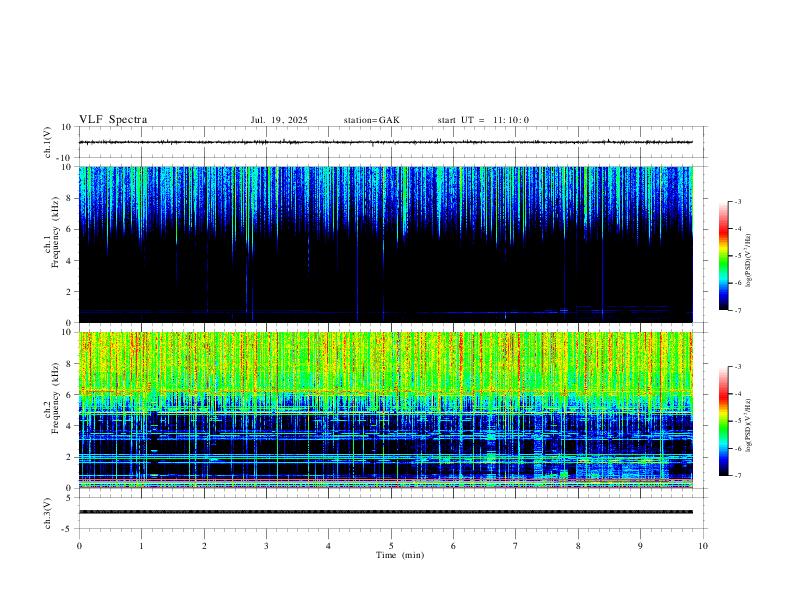Click ch.1 'Frequency (kHz)' axis label
Screen dimensions: 792x612
click(56, 232)
